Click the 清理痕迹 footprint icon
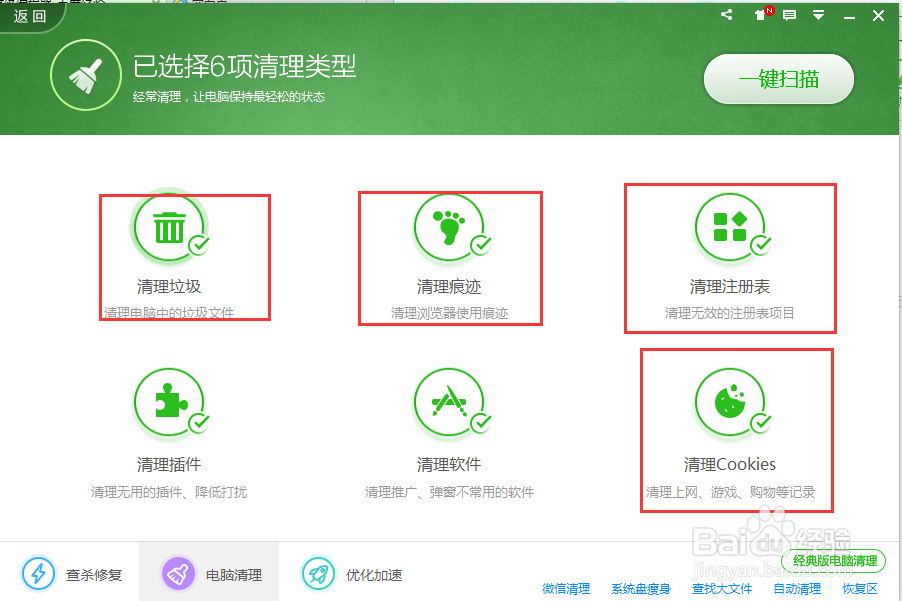The width and height of the screenshot is (902, 601). 449,227
